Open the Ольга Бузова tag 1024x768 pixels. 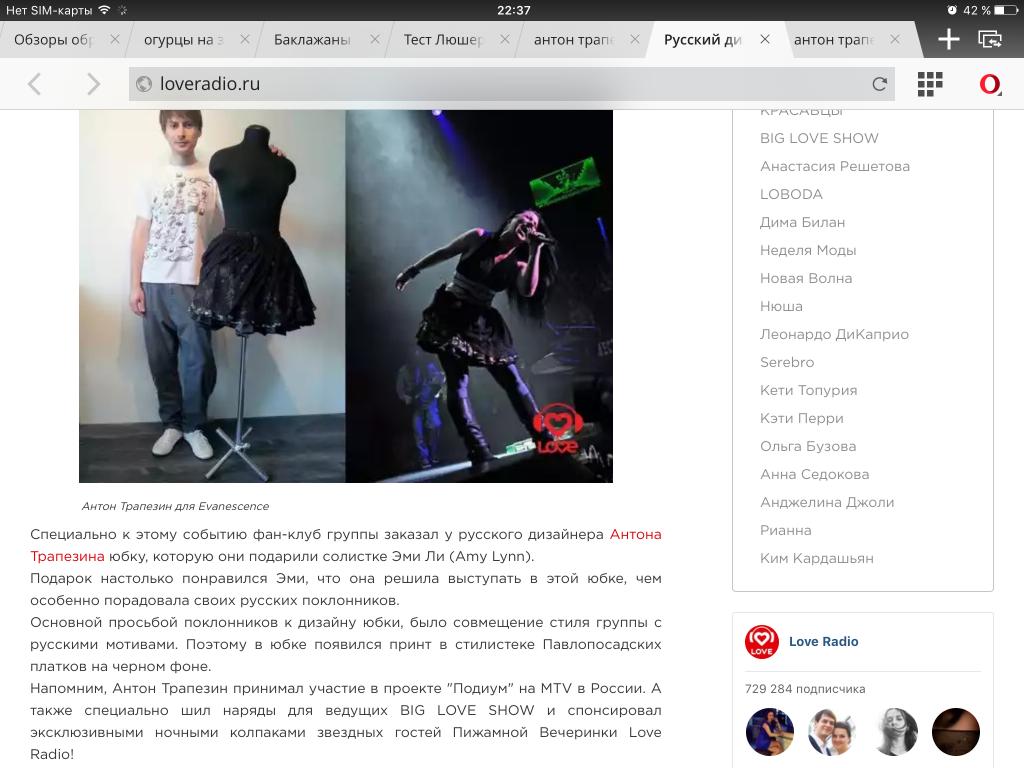click(808, 447)
